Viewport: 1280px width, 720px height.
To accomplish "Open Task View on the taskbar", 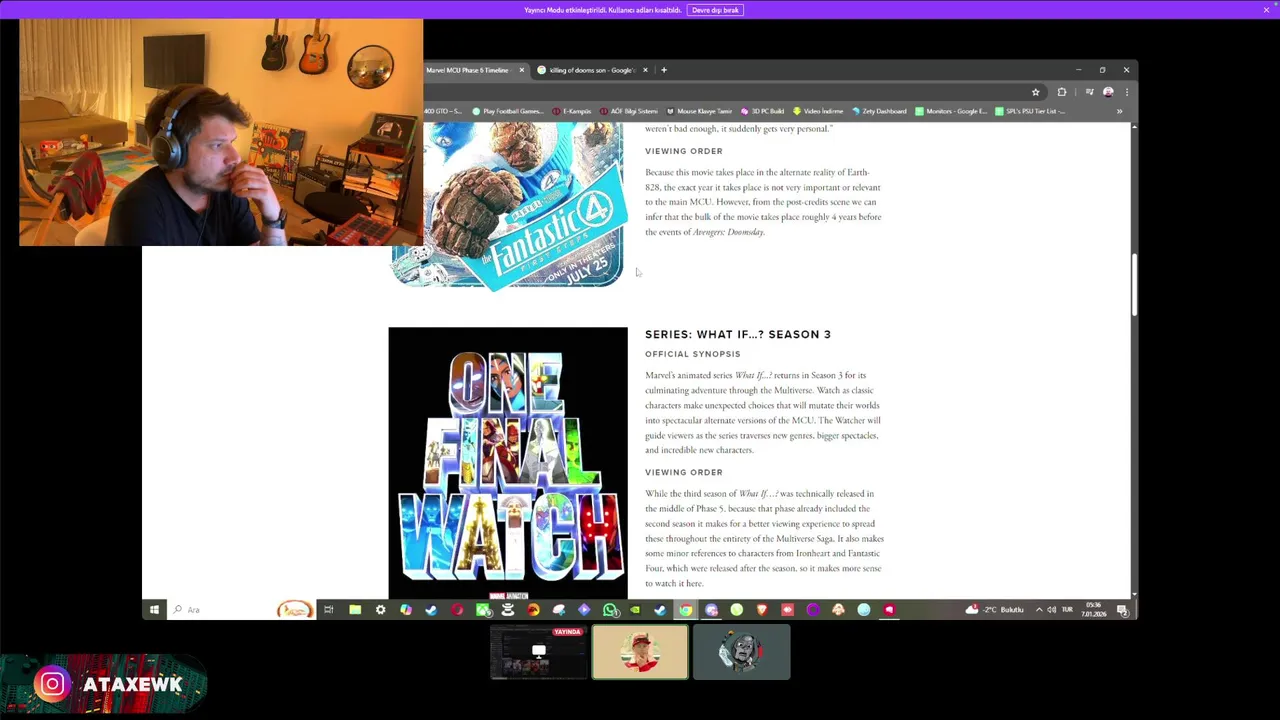I will coord(329,609).
